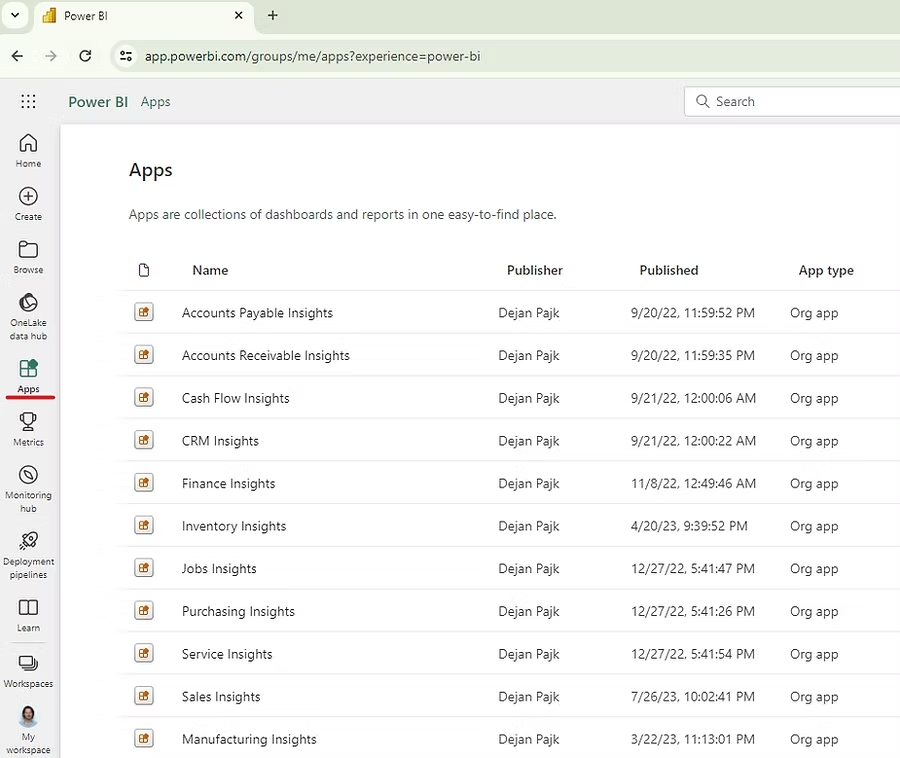Open the Learn section
The image size is (900, 758).
tap(28, 613)
